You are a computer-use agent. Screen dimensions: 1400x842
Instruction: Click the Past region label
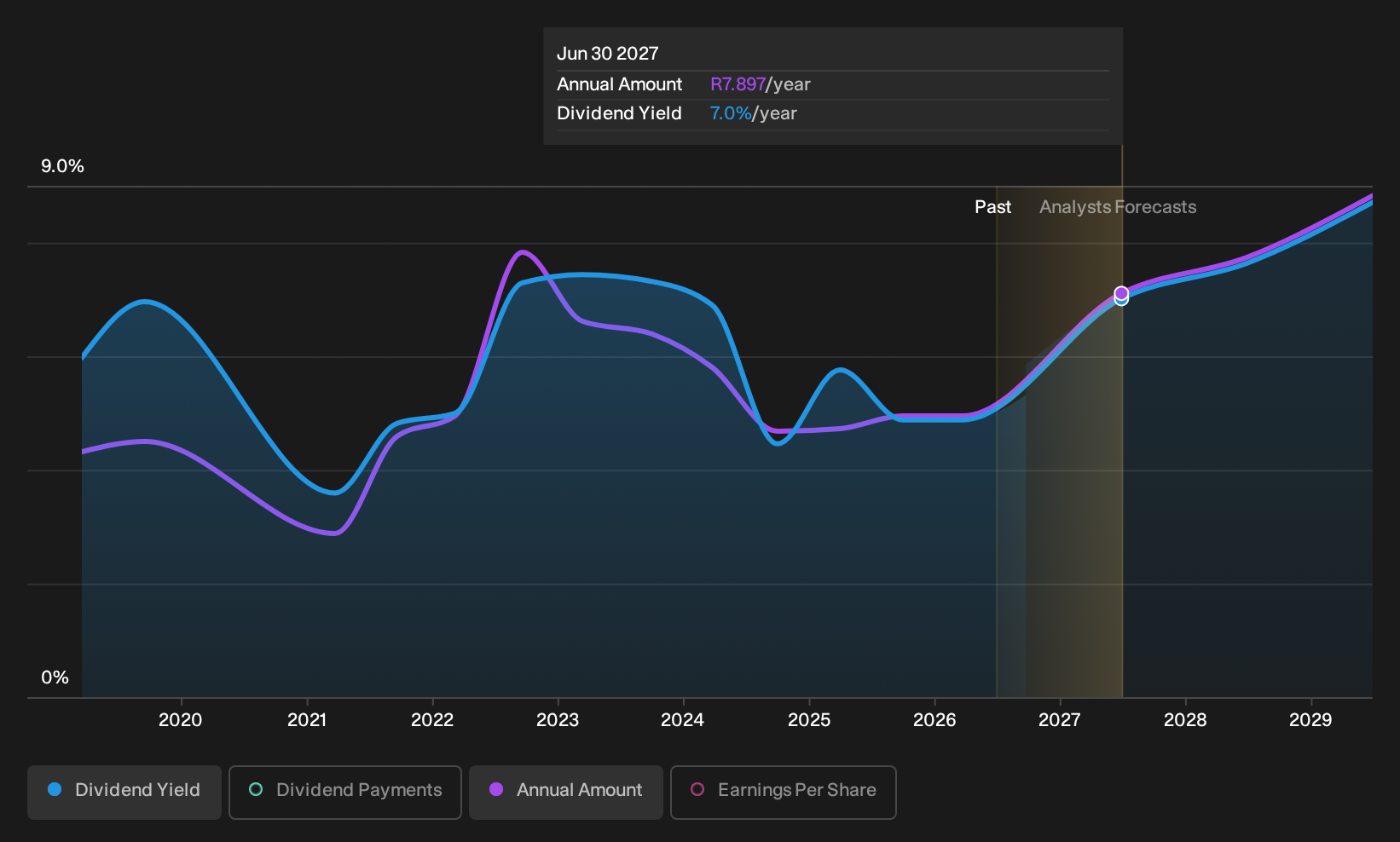pyautogui.click(x=993, y=207)
